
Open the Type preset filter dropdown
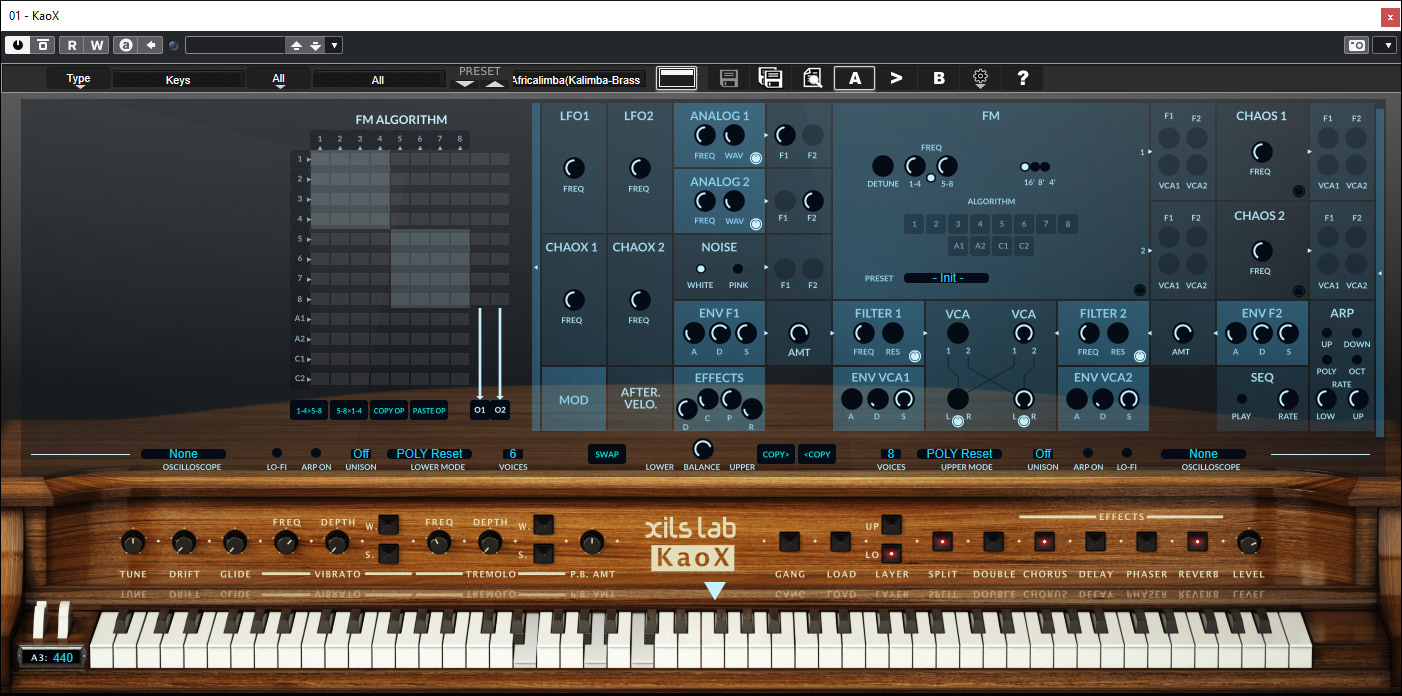[x=78, y=79]
